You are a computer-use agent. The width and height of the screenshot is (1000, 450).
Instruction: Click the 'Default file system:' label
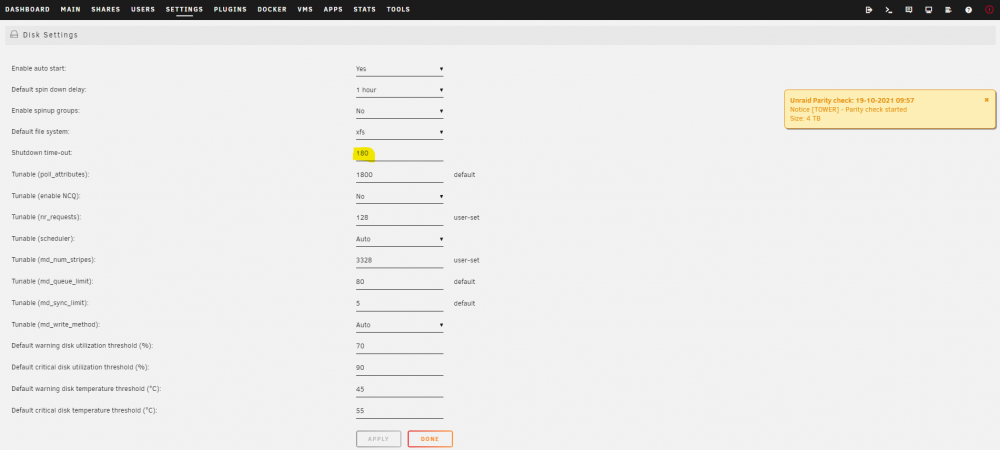pos(41,133)
